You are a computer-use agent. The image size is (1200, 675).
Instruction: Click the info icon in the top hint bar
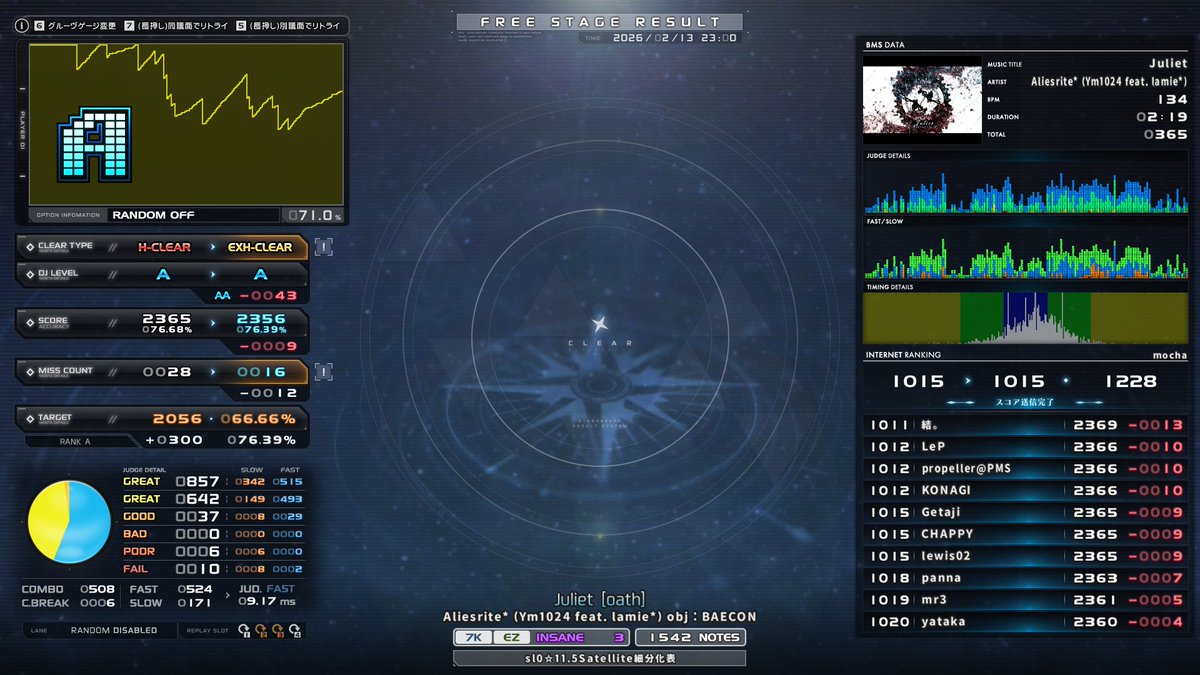[x=21, y=26]
